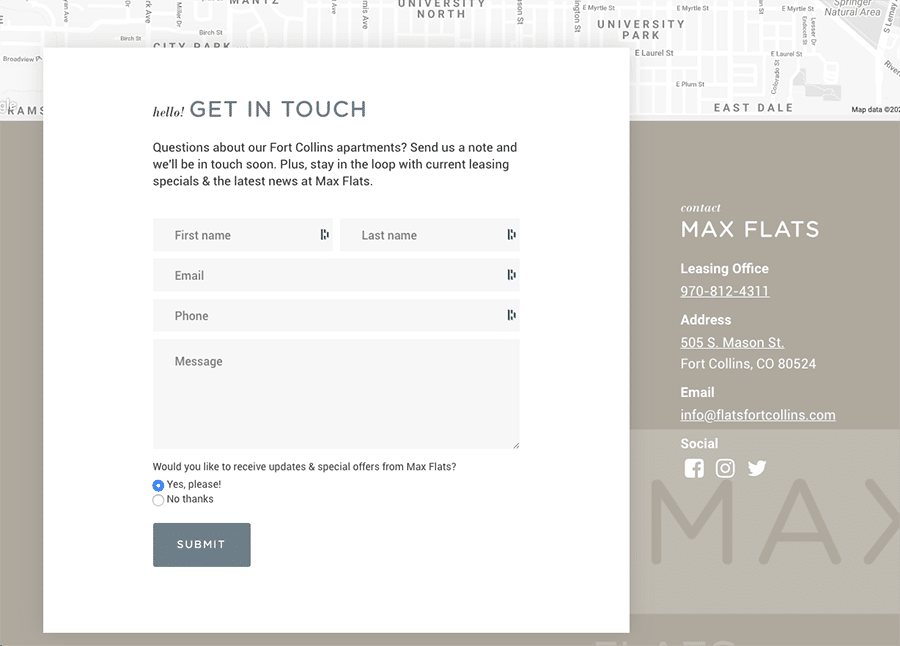Focus the Last name input field
Screen dimensions: 900x646
[x=429, y=235]
